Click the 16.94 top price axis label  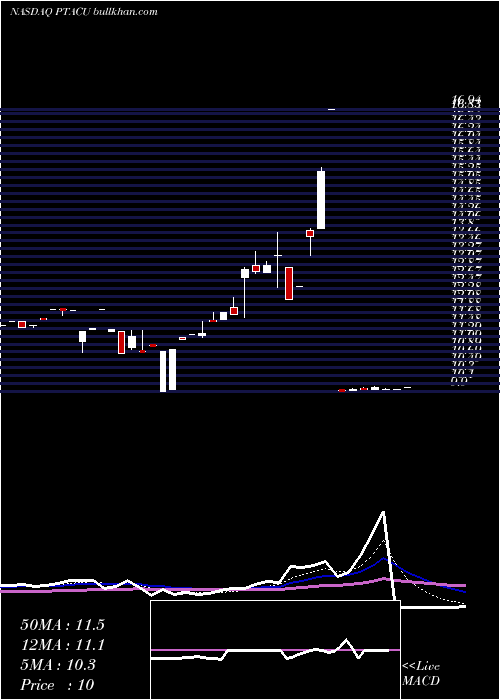pyautogui.click(x=467, y=99)
